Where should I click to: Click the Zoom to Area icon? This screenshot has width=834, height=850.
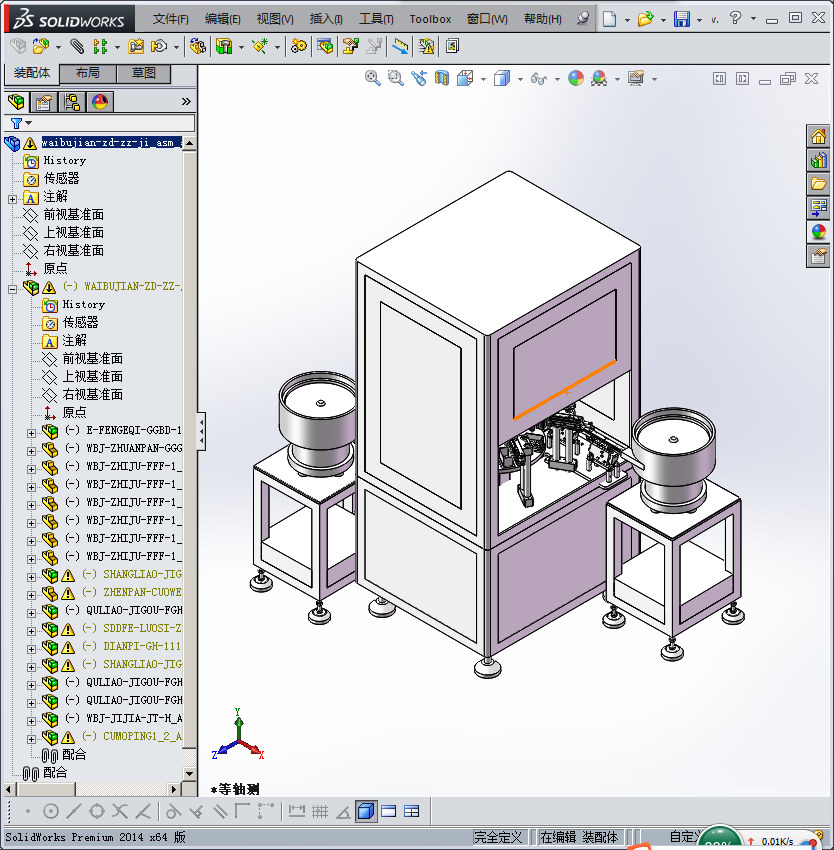(396, 79)
